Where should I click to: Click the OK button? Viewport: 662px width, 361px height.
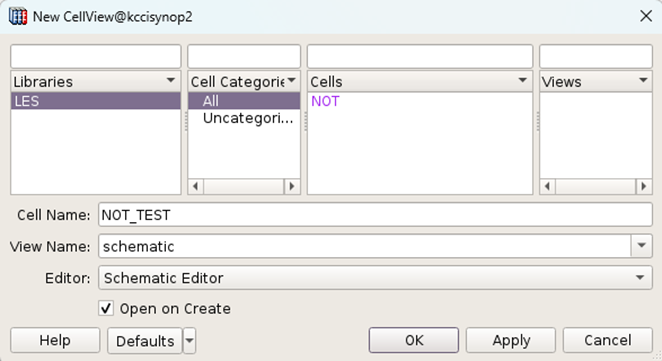click(x=414, y=340)
